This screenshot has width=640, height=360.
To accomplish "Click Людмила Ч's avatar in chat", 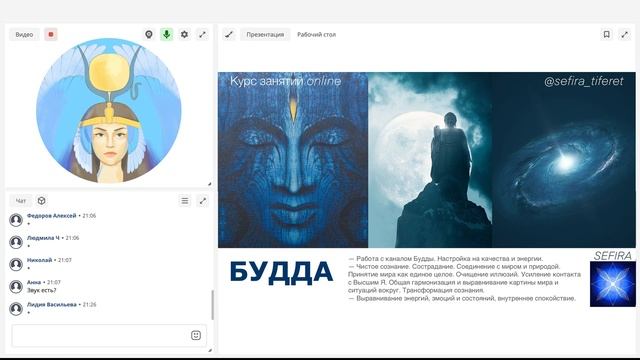I will [16, 242].
